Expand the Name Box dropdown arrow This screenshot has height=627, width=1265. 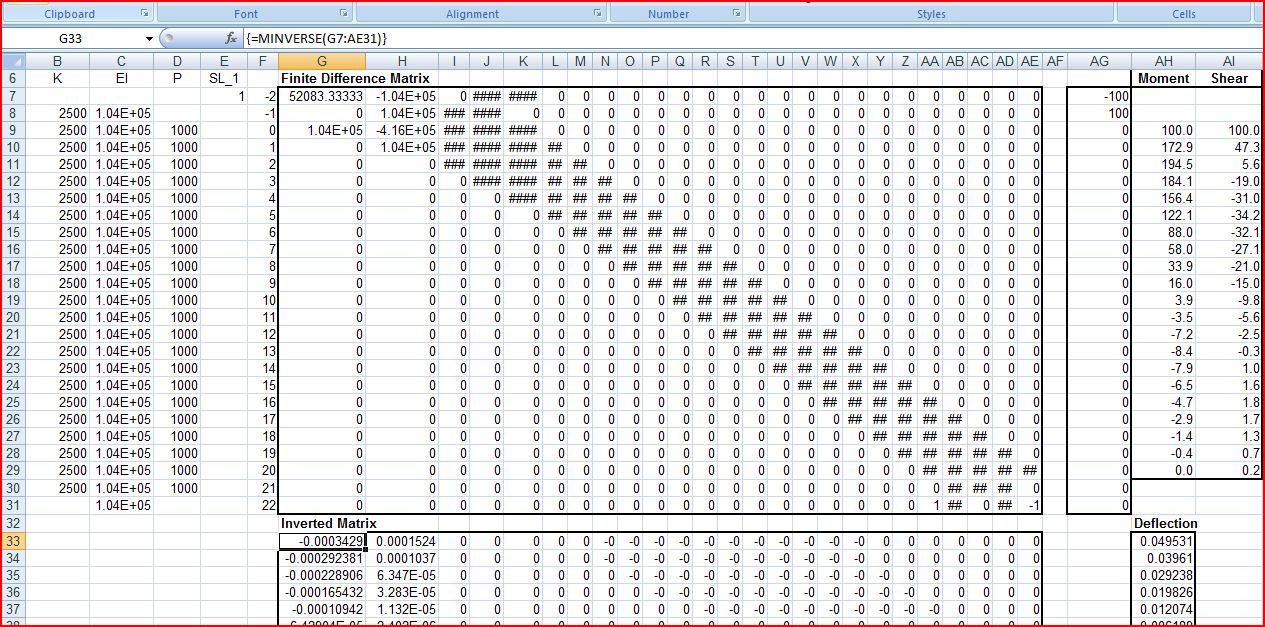click(x=150, y=38)
